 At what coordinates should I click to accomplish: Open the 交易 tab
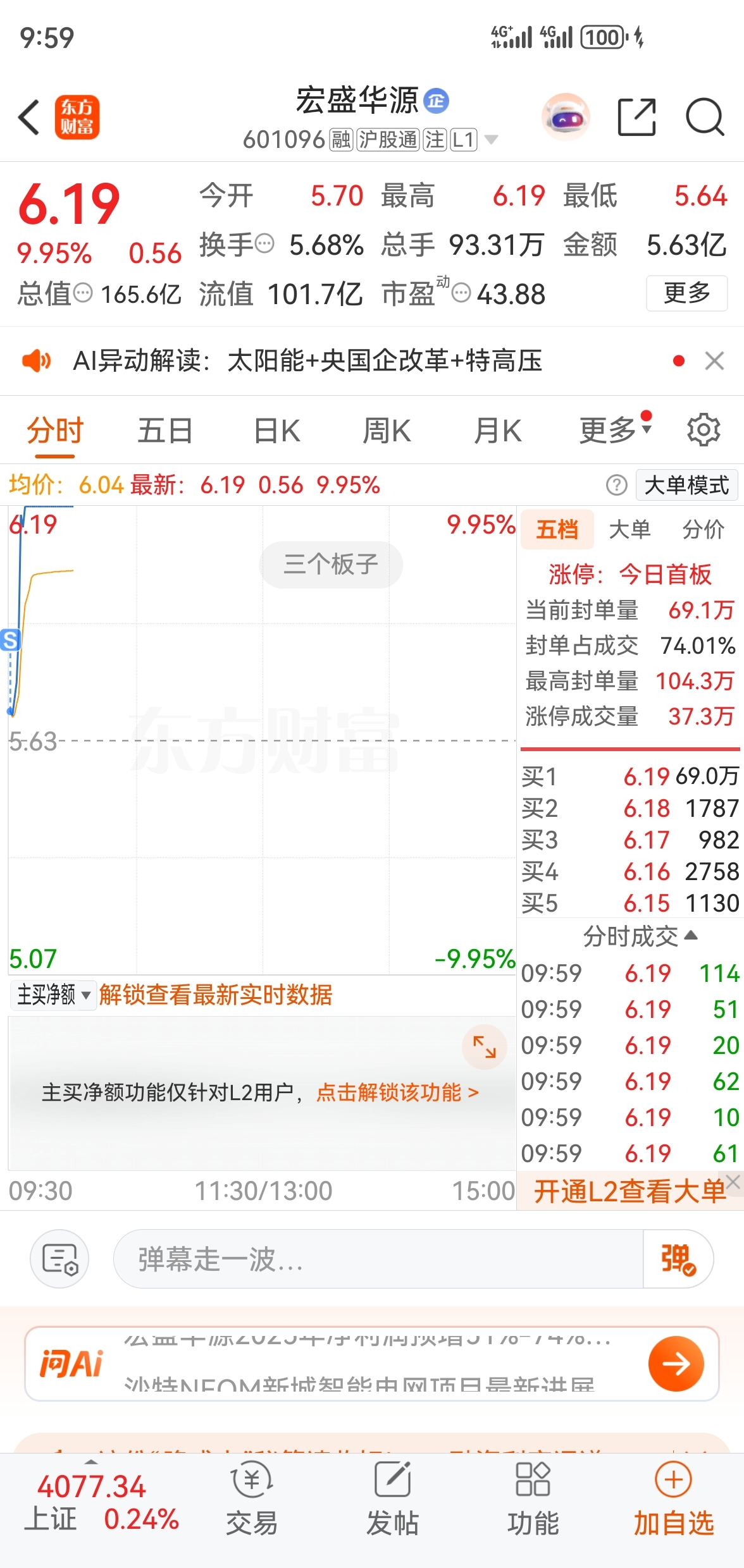[252, 1500]
